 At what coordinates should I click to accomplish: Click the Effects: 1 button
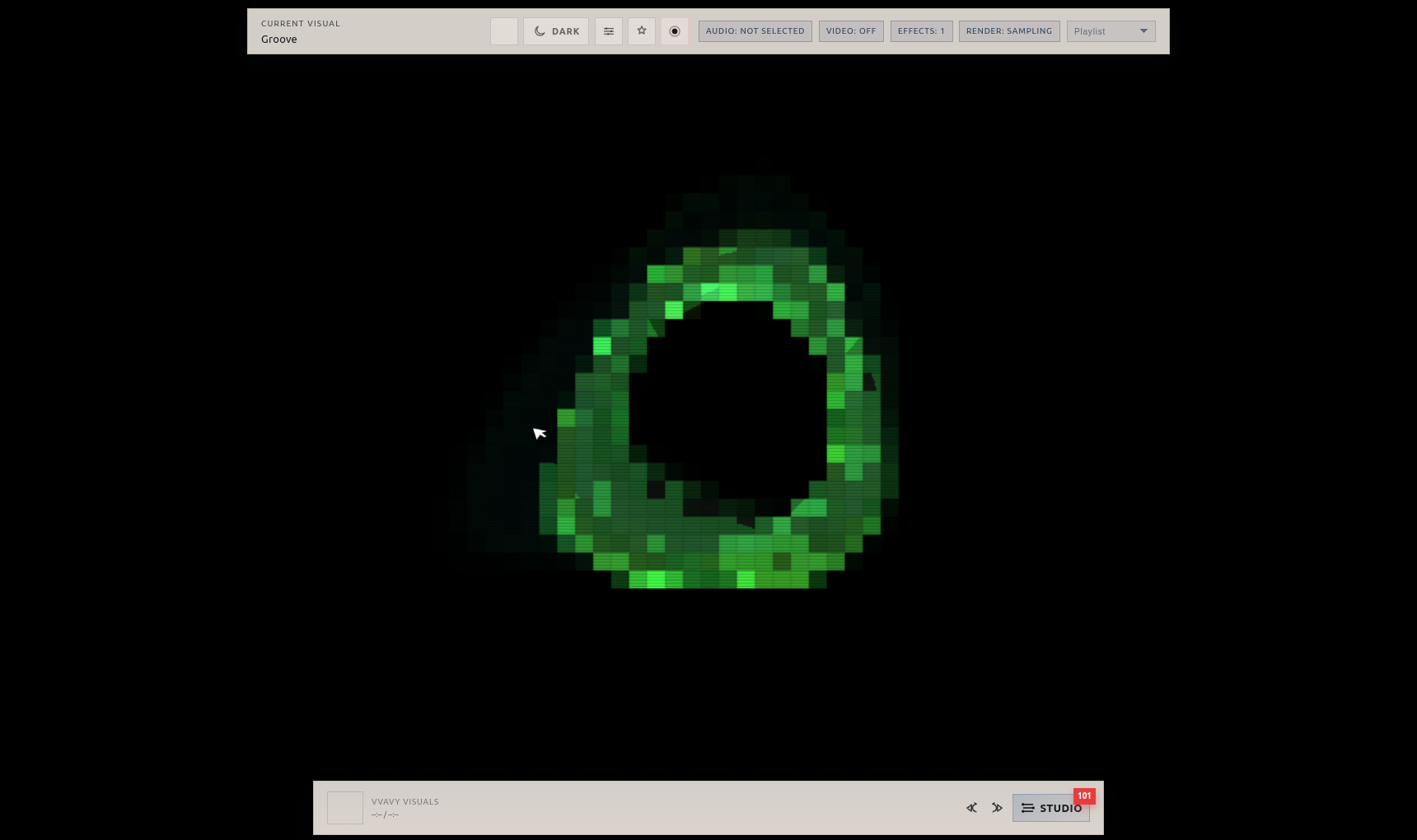[921, 30]
